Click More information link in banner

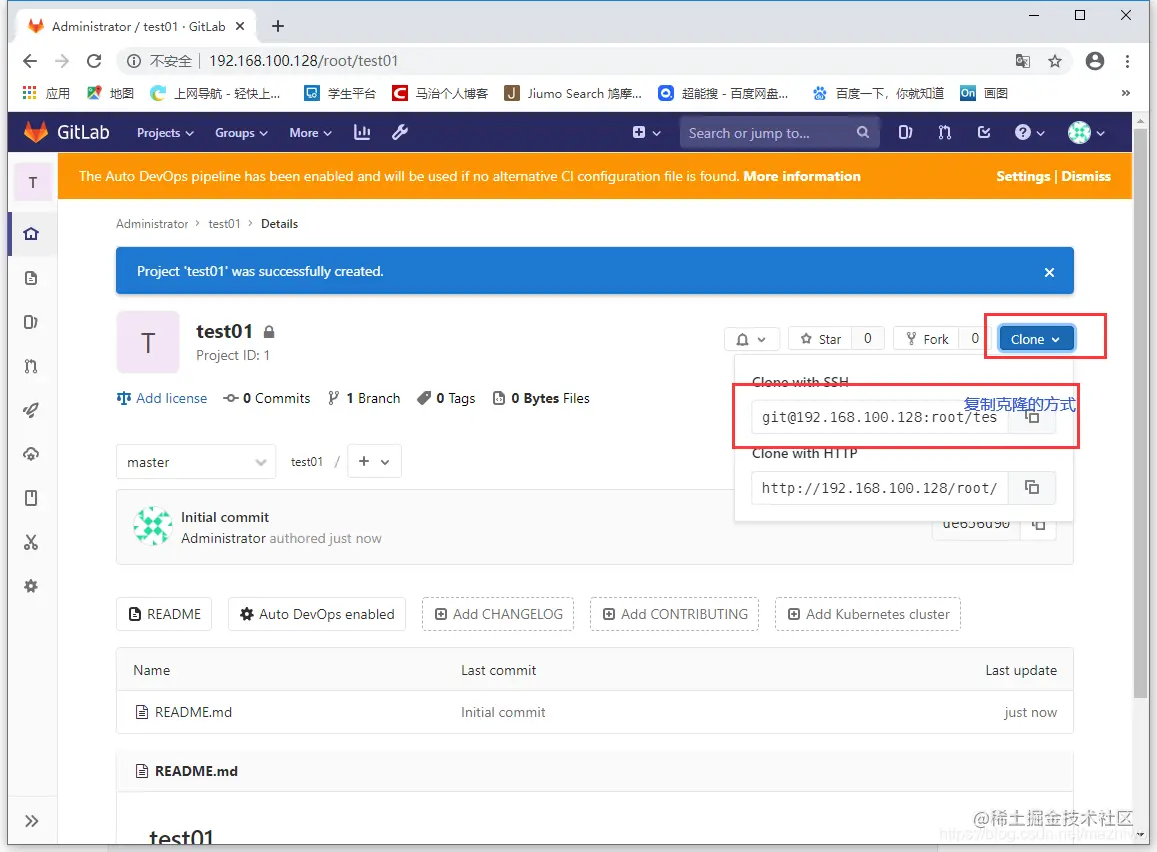coord(802,176)
